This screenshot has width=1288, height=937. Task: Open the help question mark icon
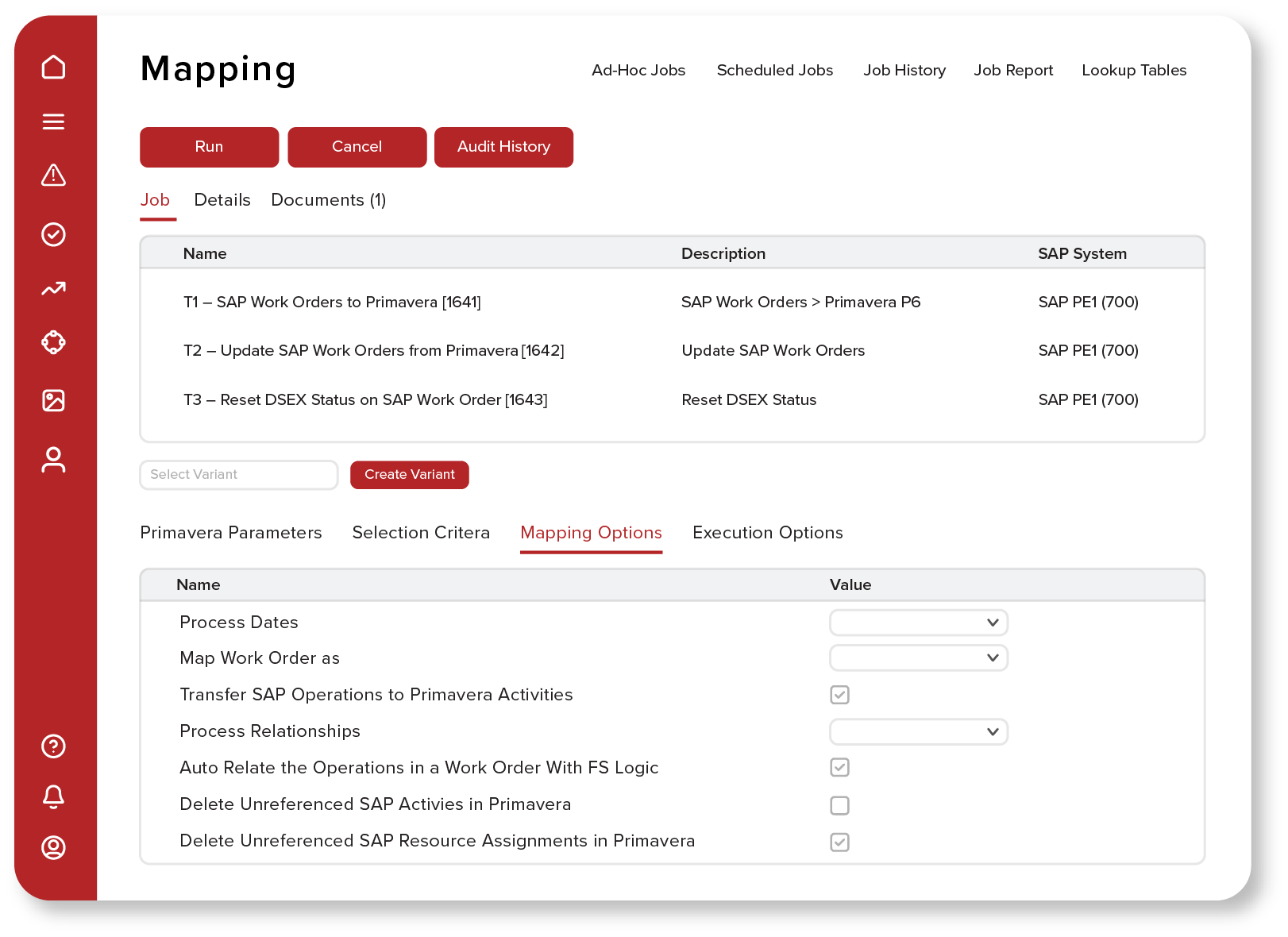click(53, 746)
